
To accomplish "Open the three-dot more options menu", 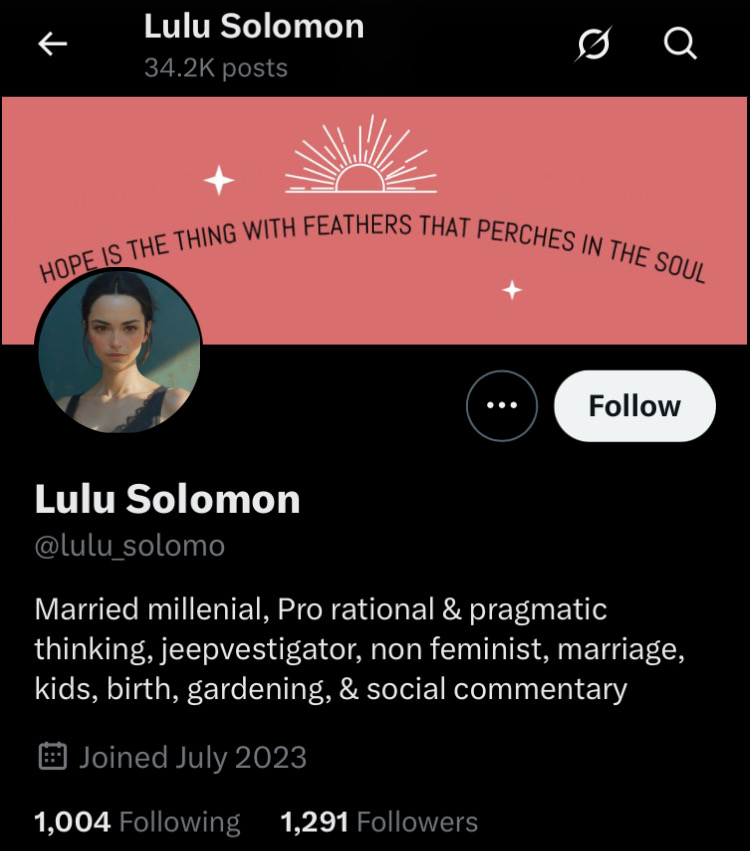I will [502, 405].
